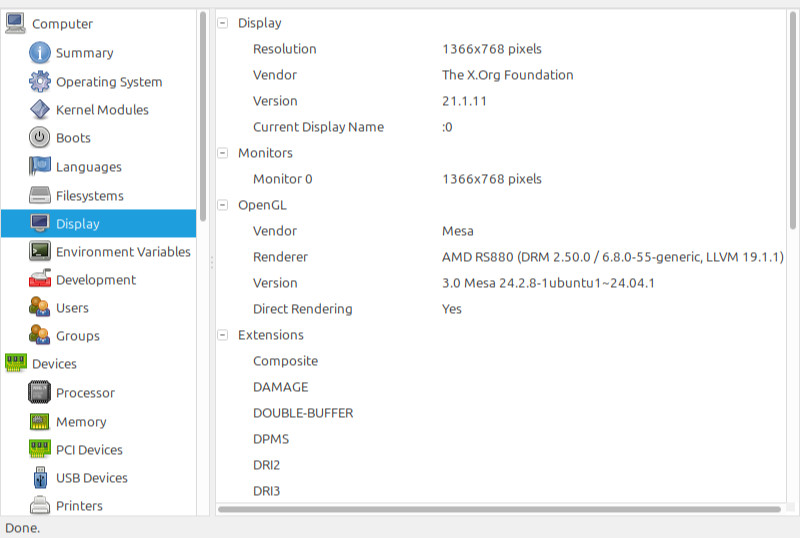The height and width of the screenshot is (538, 800).
Task: Select the Boots label
Action: tap(73, 138)
